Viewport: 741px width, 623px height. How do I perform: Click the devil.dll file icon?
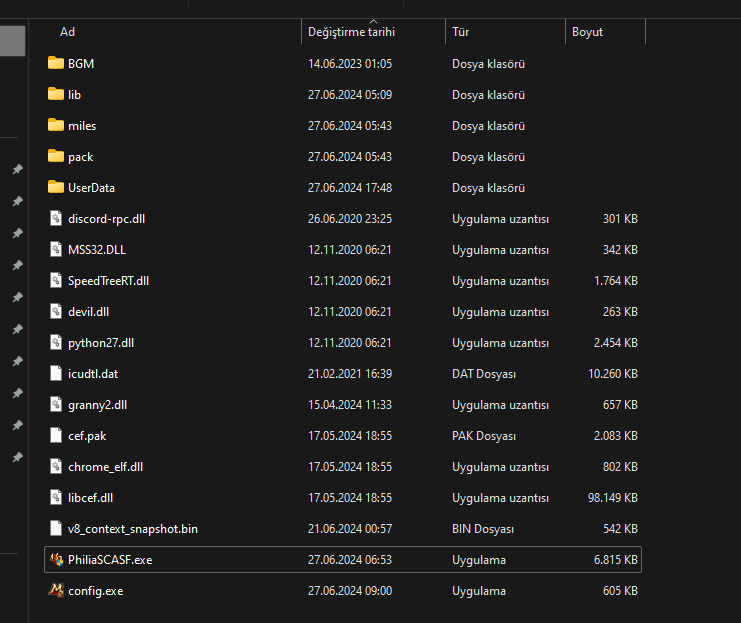(56, 311)
